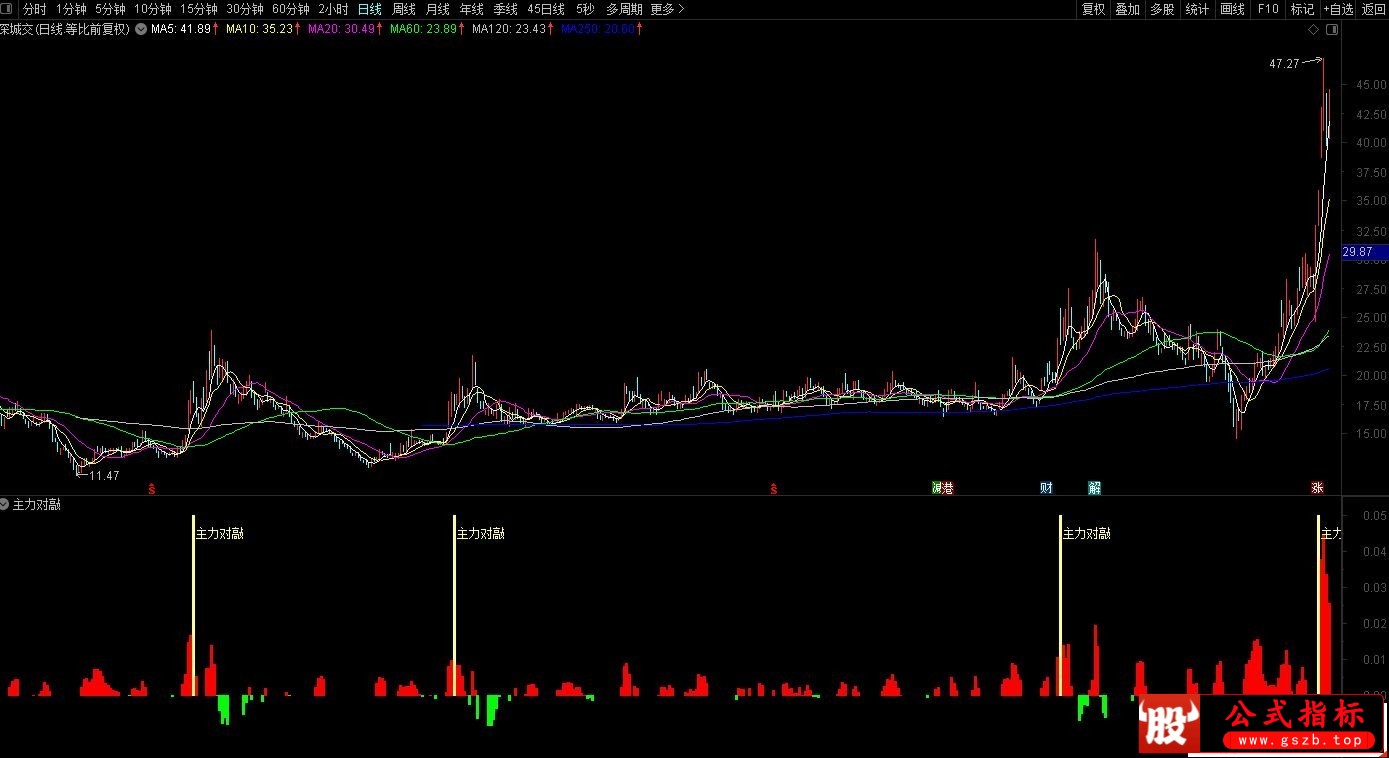Click the 45.00 price axis label
Viewport: 1389px width, 758px height.
click(x=1371, y=85)
